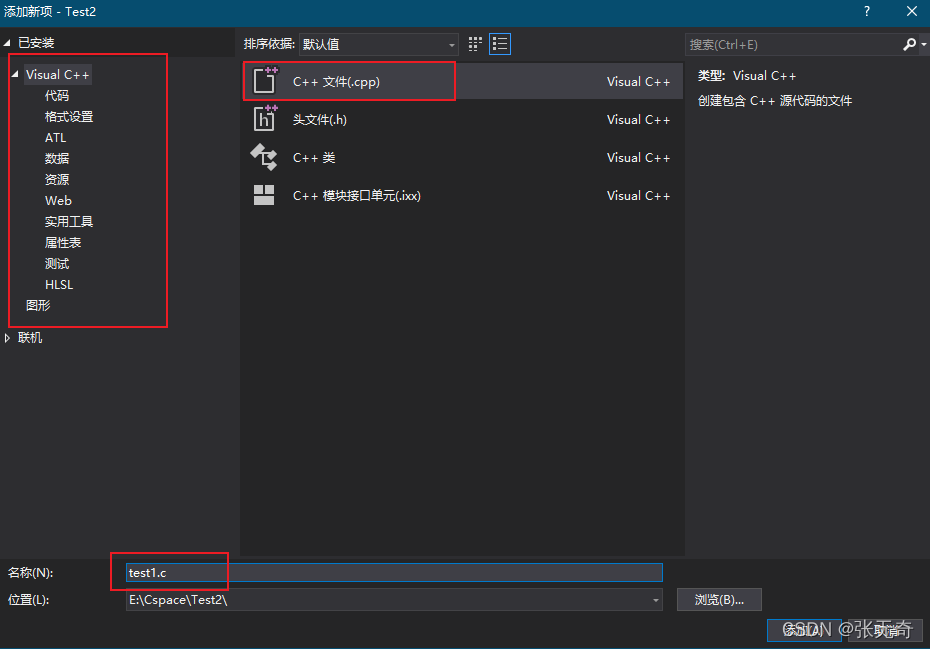Click the 名称 input field with test1.c
Image resolution: width=930 pixels, height=649 pixels.
click(x=394, y=572)
